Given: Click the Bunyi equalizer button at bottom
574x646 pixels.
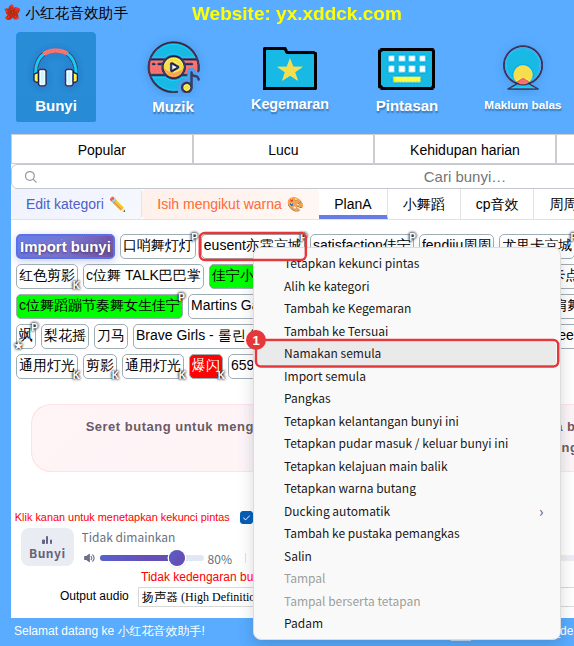Looking at the screenshot, I should pos(47,547).
